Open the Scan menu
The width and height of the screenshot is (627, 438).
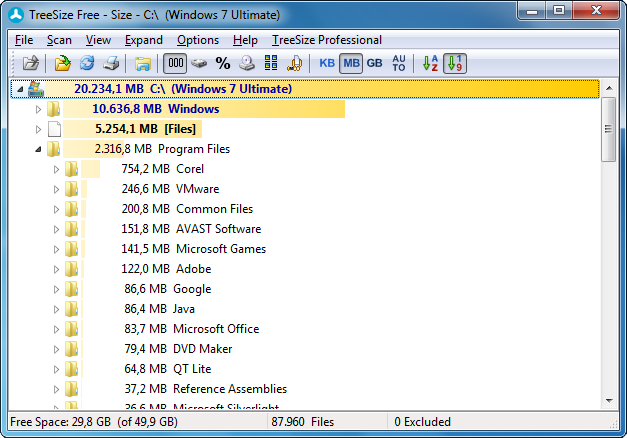[x=59, y=40]
